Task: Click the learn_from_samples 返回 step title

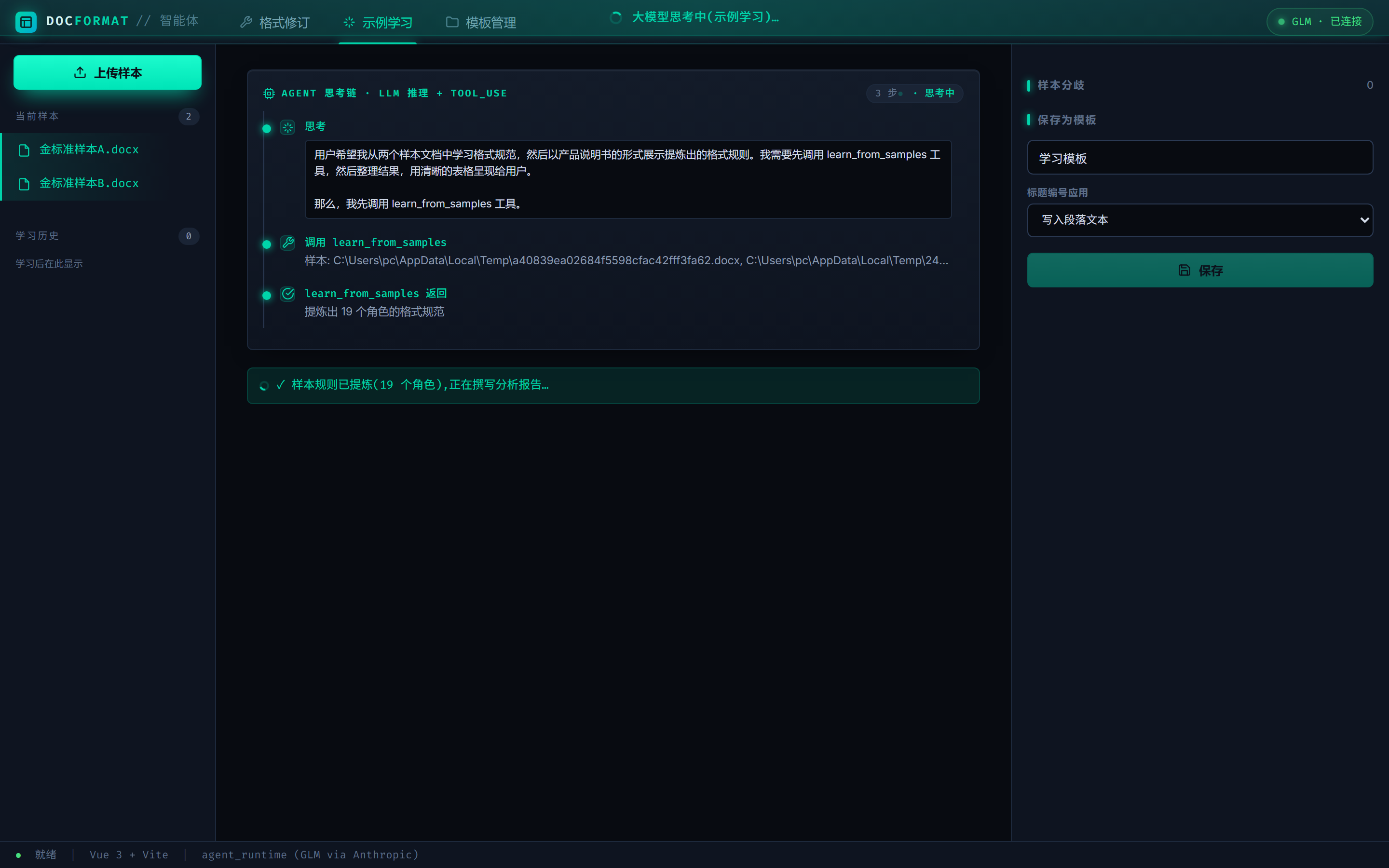Action: point(375,293)
